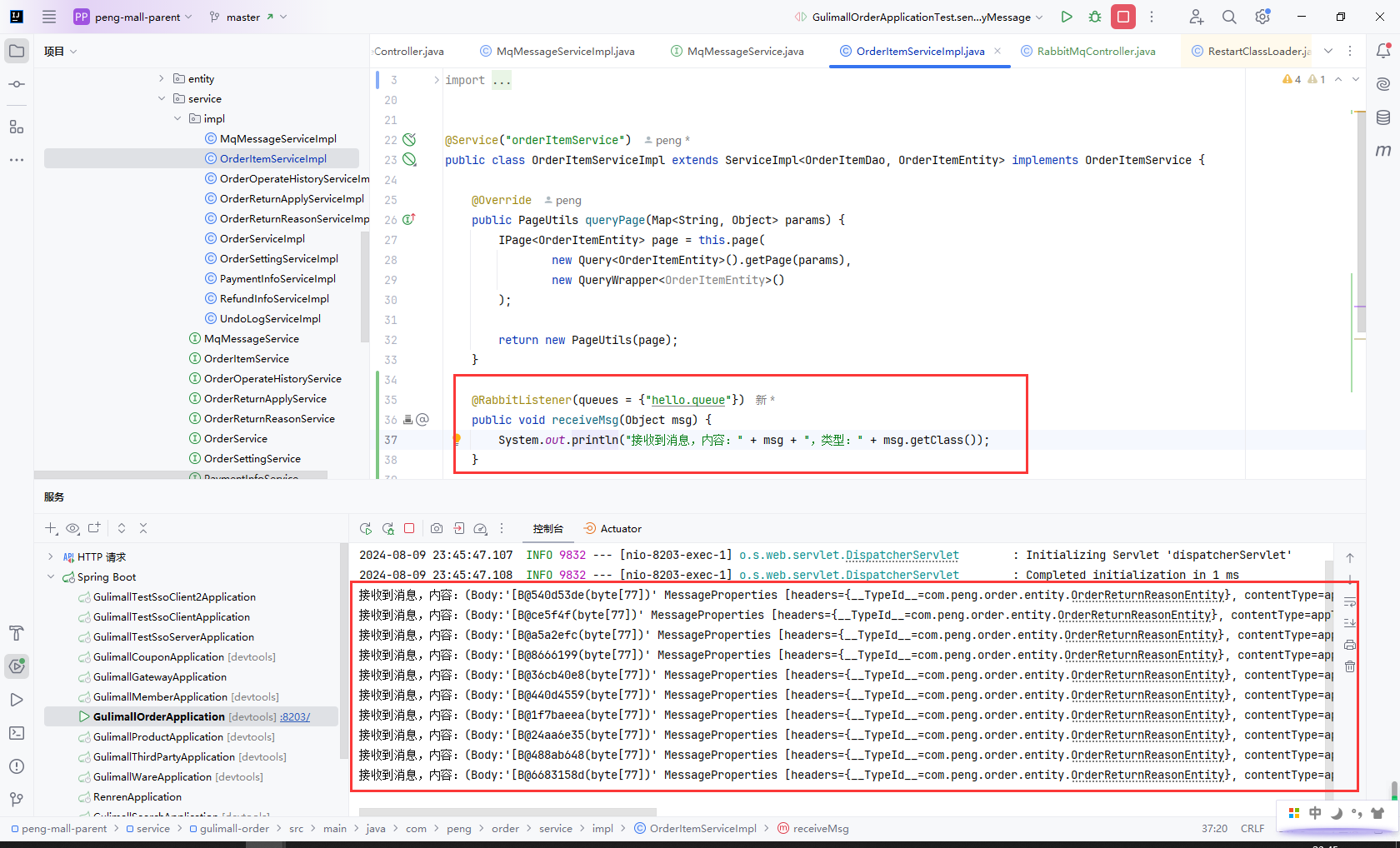Open services view options eye icon
This screenshot has height=848, width=1400.
coord(72,528)
